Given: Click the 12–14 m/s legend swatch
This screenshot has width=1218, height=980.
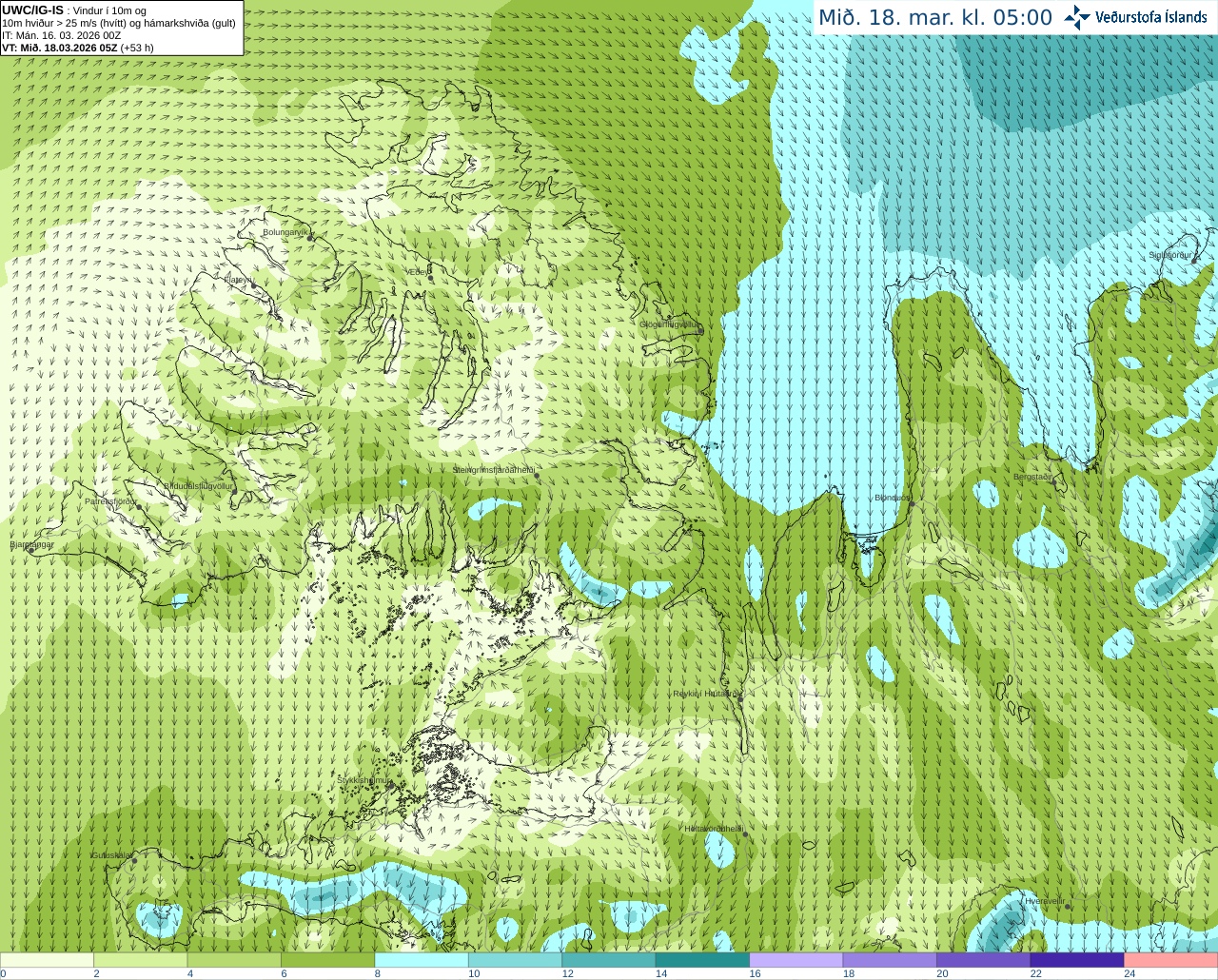Looking at the screenshot, I should click(x=609, y=960).
